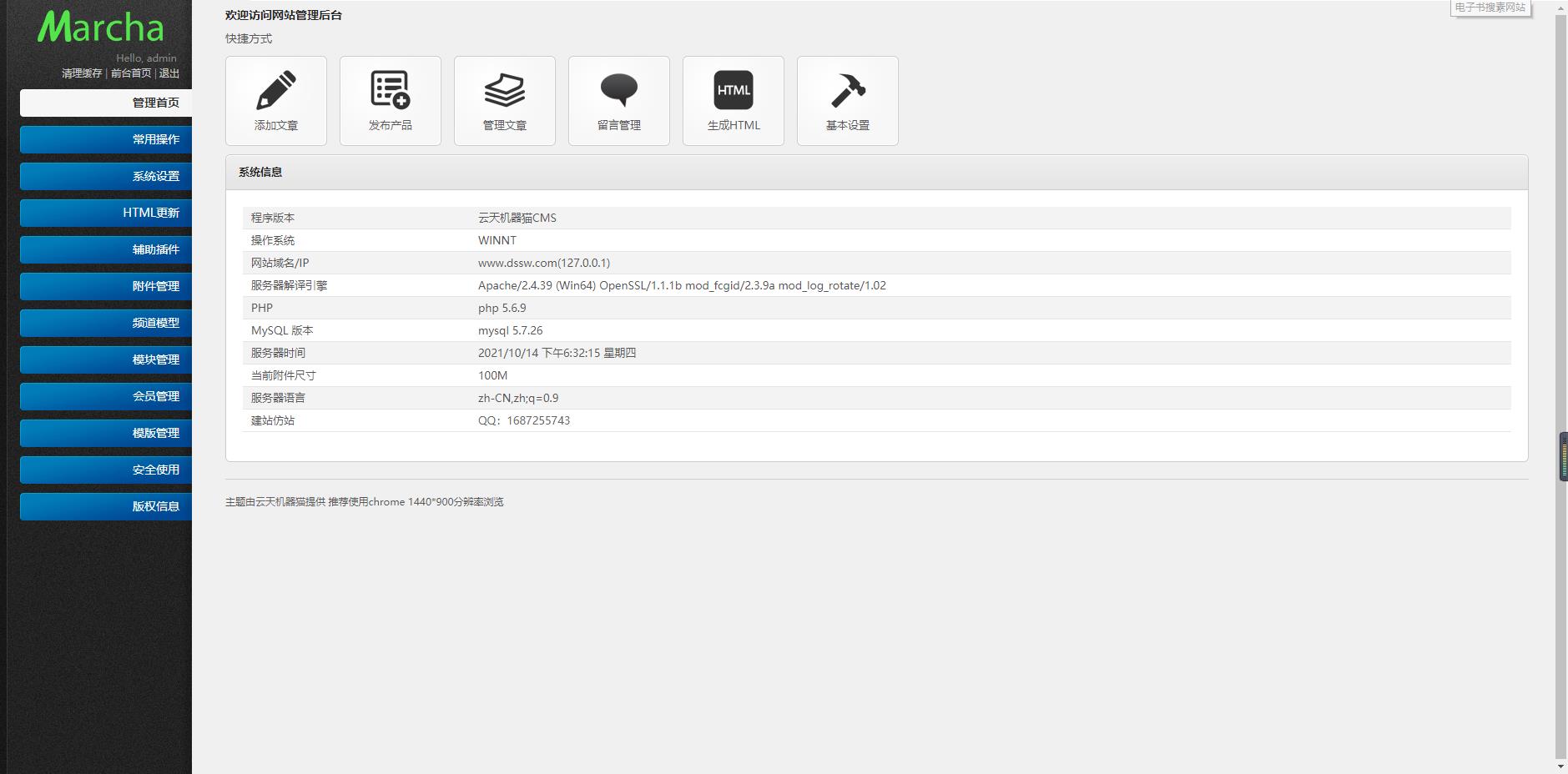Viewport: 1568px width, 774px height.
Task: Open the 频道模型 sidebar item
Action: click(106, 323)
